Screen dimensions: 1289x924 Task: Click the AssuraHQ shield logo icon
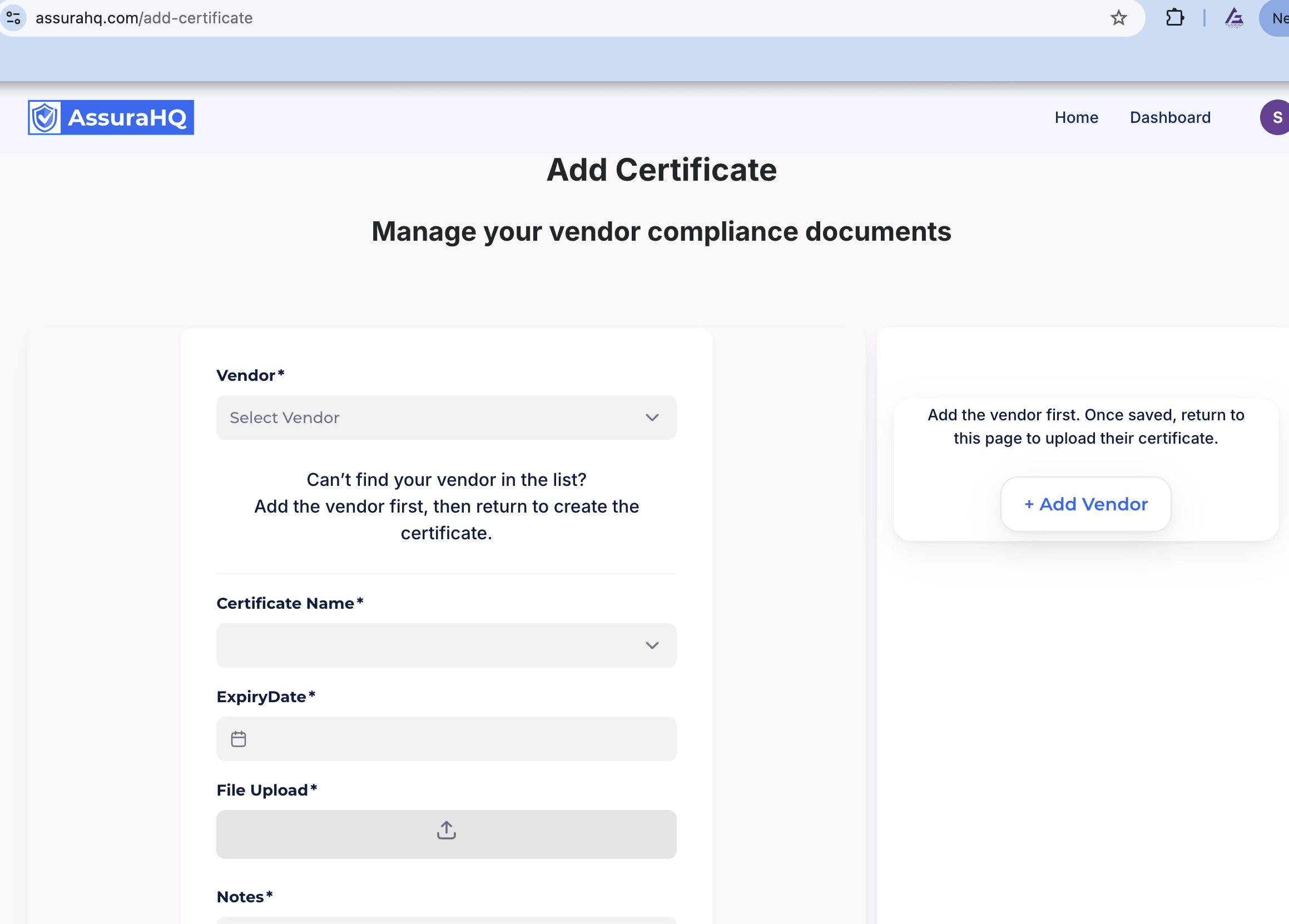pos(44,118)
